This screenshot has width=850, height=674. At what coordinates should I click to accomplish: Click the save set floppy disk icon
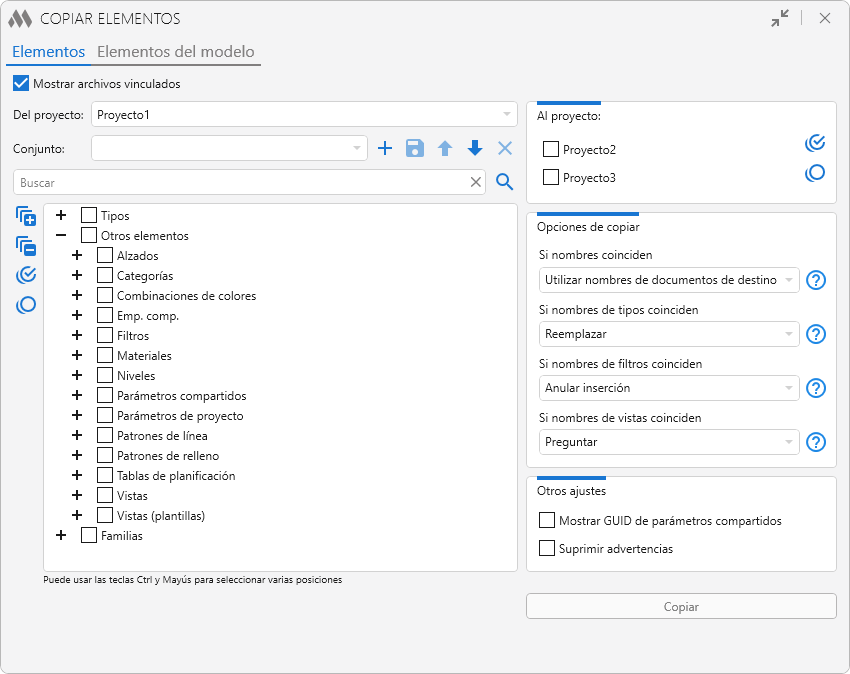tap(415, 149)
